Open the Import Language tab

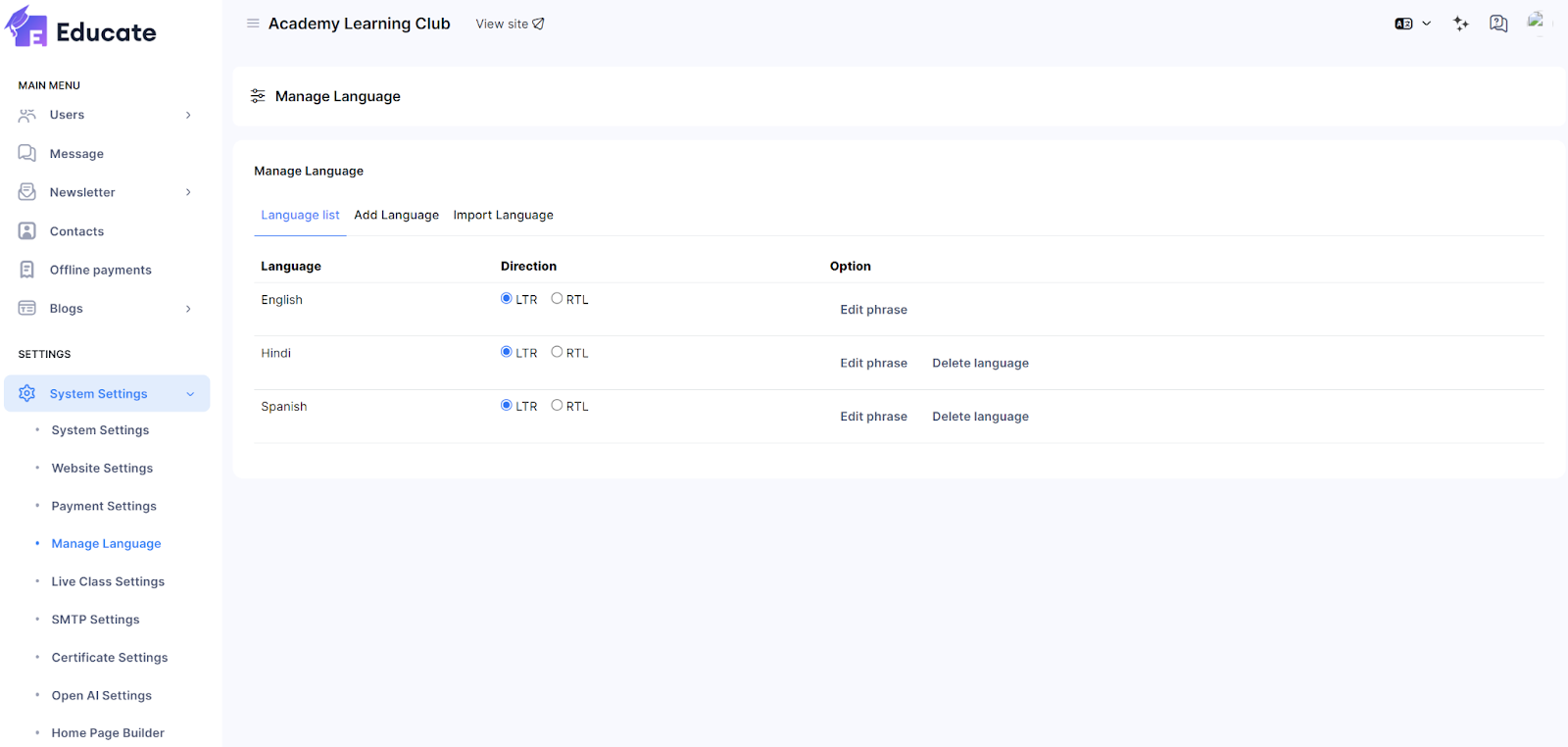pos(503,216)
